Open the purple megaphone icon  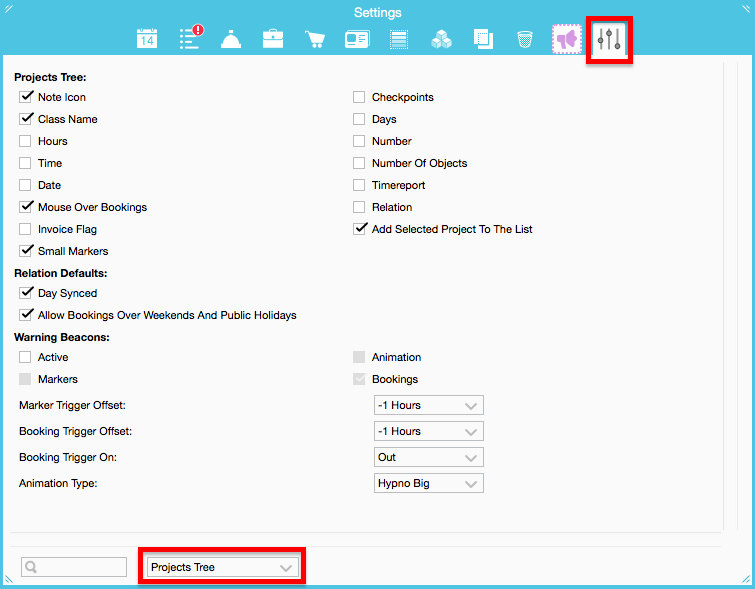point(567,39)
